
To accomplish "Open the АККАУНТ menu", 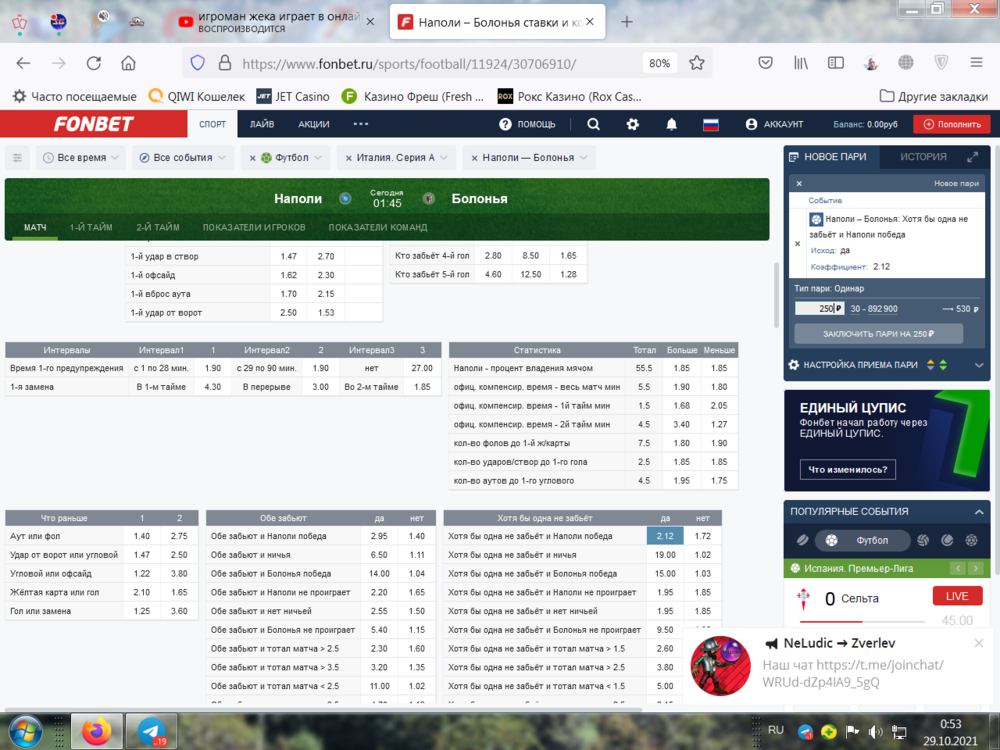I will (774, 124).
